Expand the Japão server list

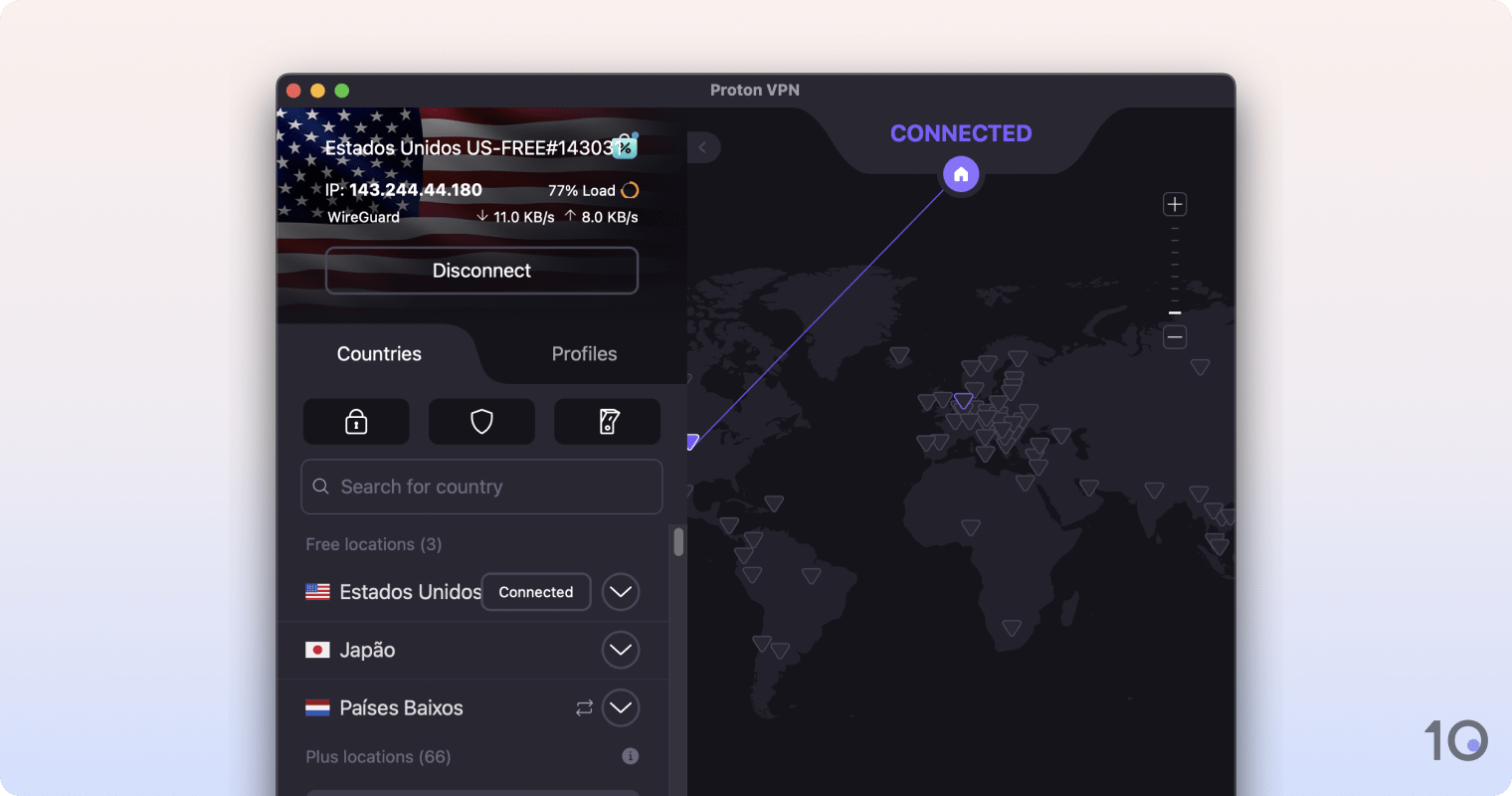[x=620, y=649]
